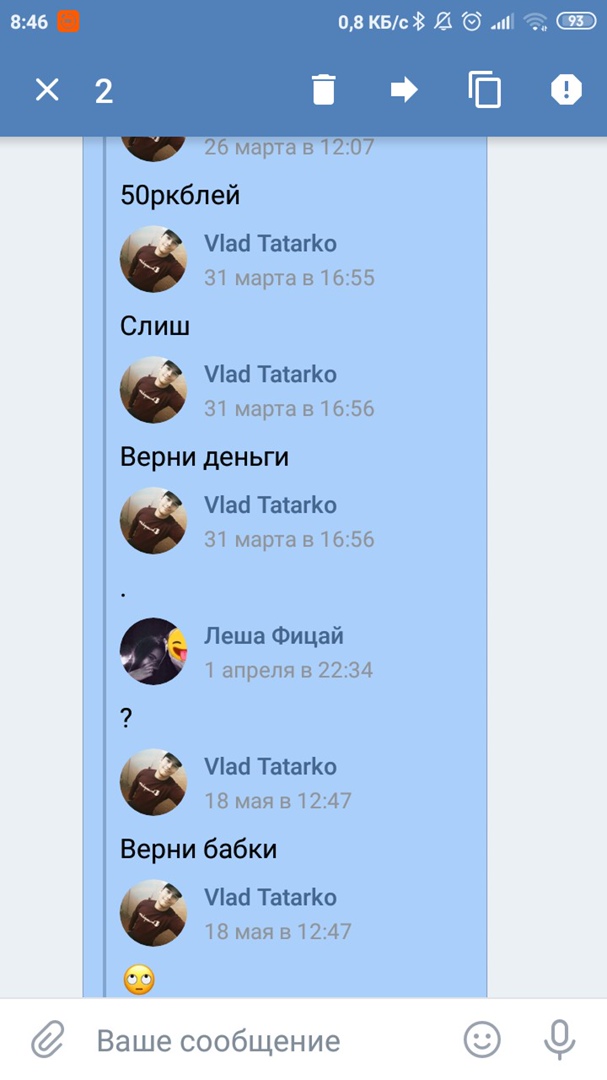Tap the Wi-Fi status bar icon
Image resolution: width=607 pixels, height=1080 pixels.
(x=535, y=22)
